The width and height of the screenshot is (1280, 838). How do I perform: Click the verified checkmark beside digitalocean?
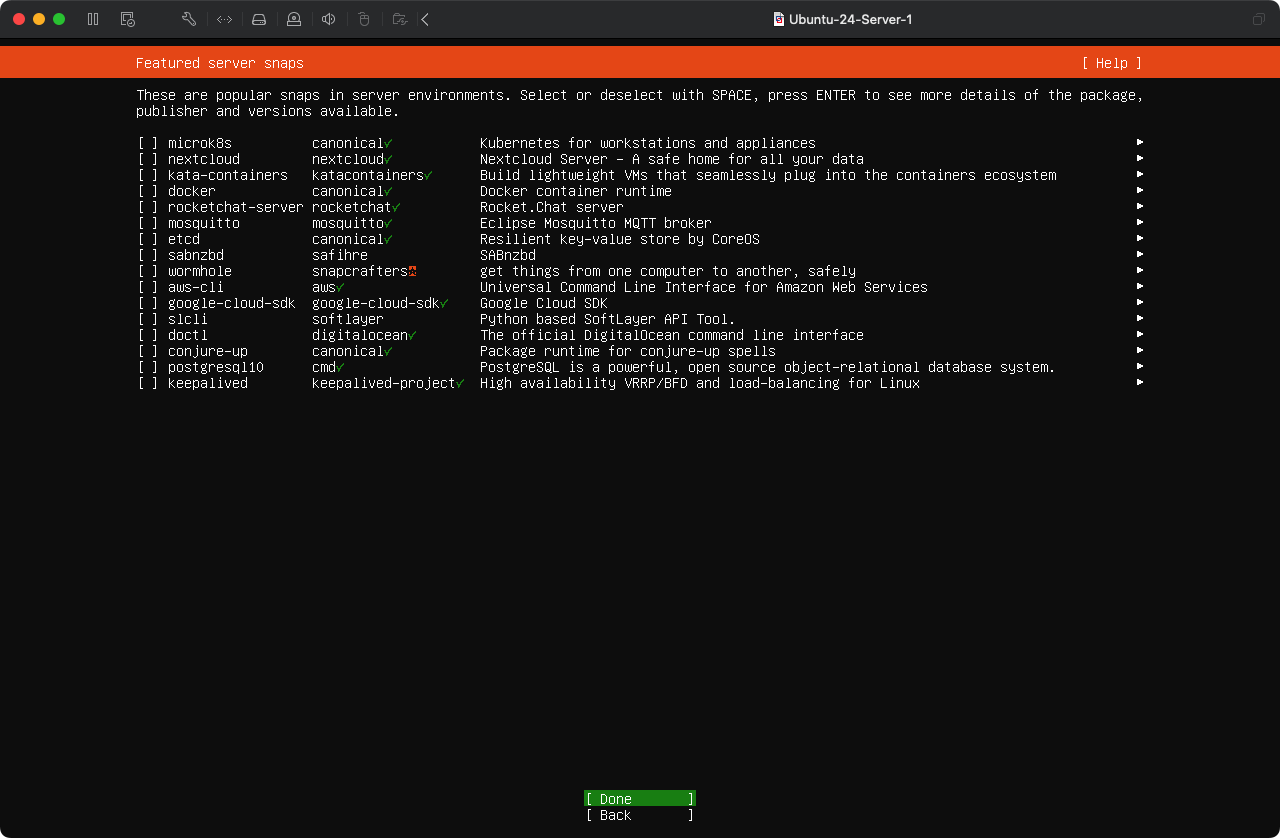coord(412,336)
